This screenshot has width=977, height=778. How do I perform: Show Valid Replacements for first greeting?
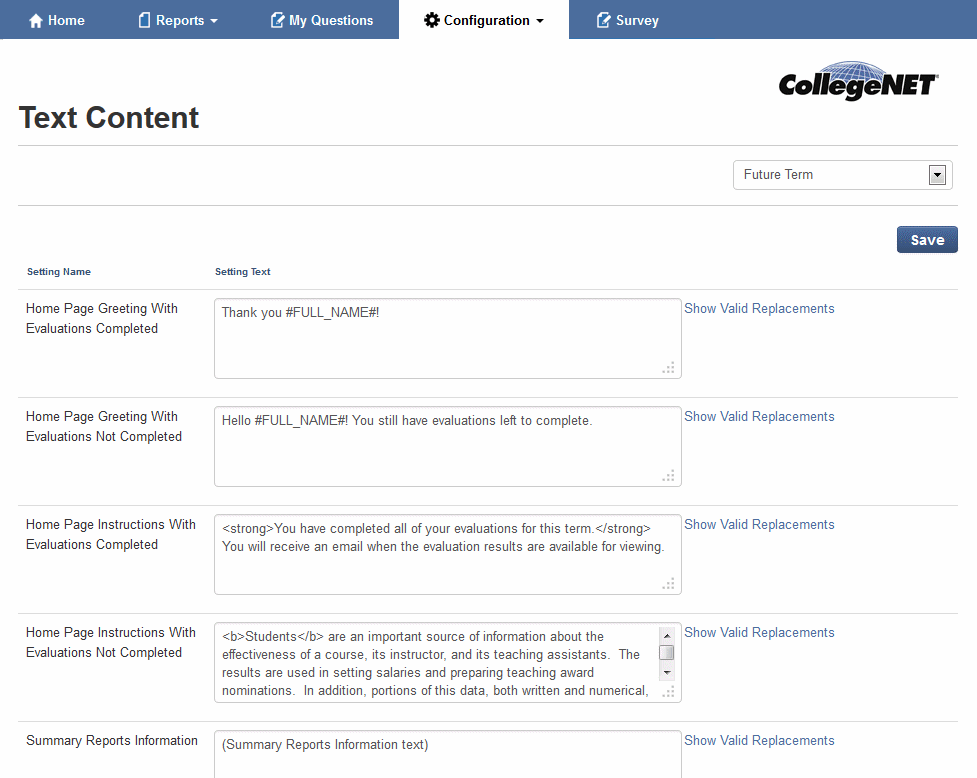click(x=759, y=309)
